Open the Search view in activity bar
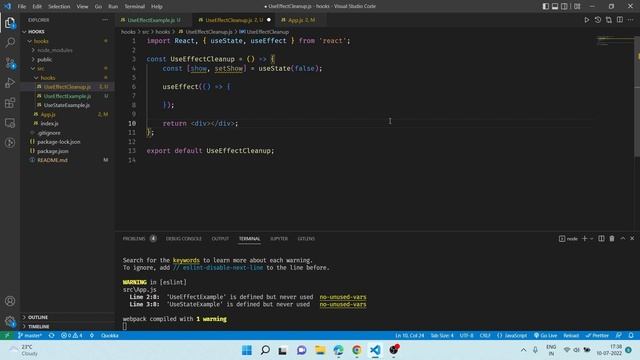The image size is (640, 360). coord(10,42)
